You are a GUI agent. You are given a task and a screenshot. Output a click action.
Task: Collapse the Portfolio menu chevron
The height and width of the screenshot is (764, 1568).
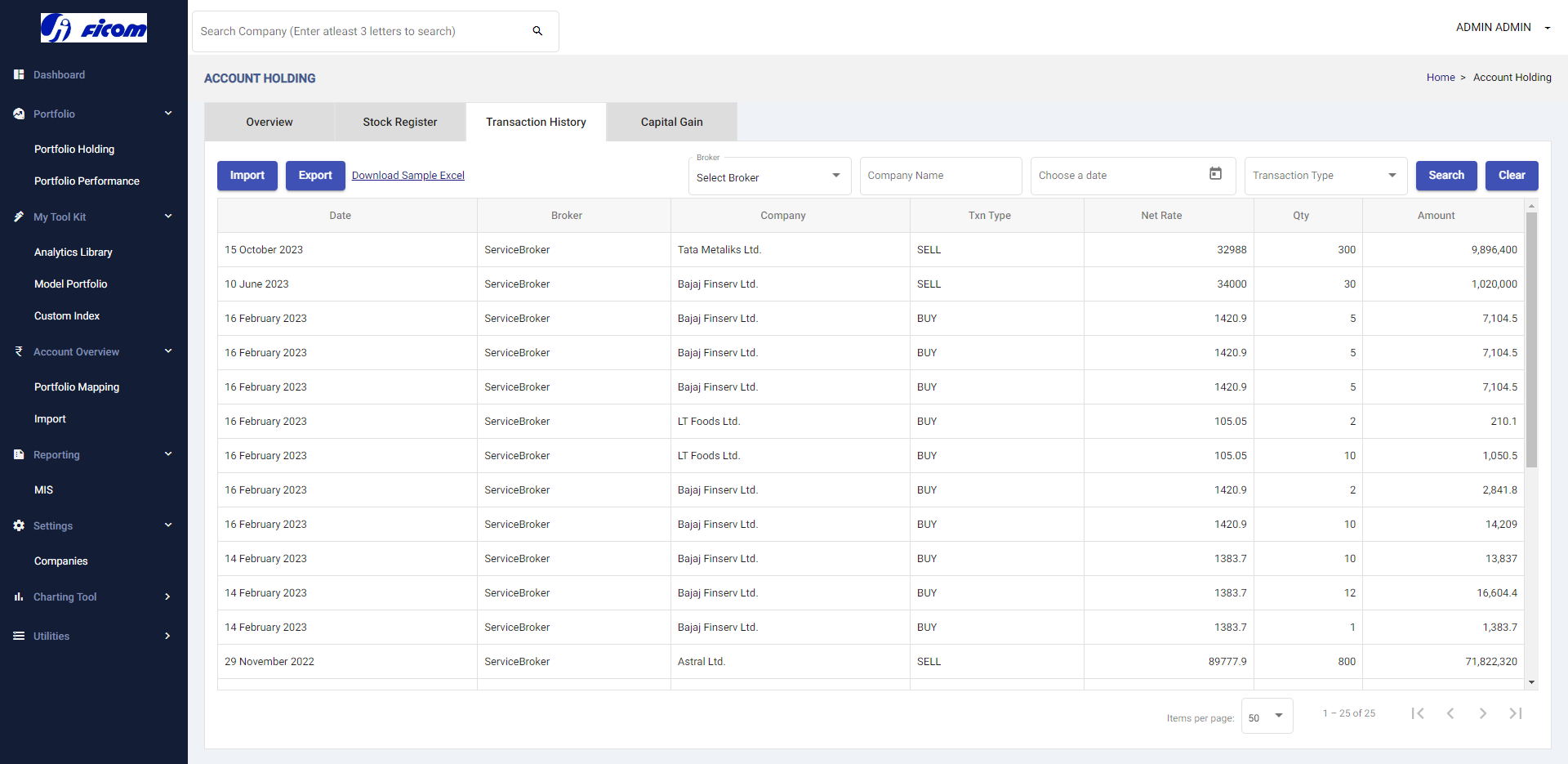(x=168, y=114)
